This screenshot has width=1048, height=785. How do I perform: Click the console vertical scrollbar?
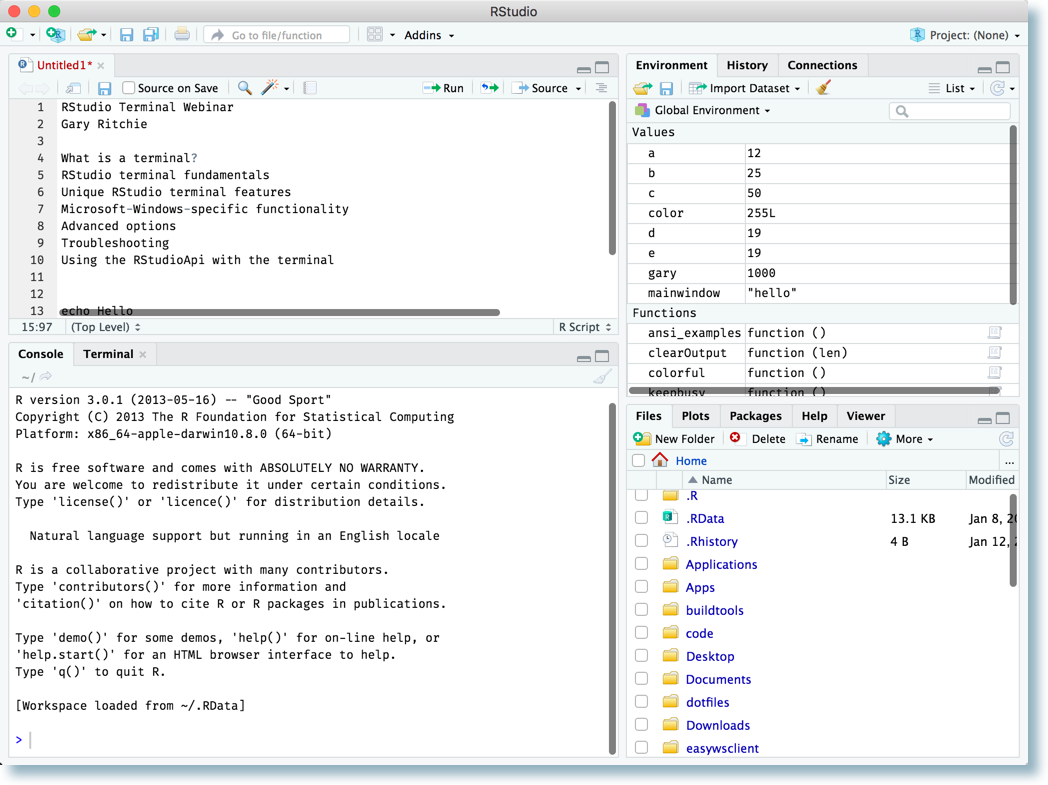tap(612, 578)
